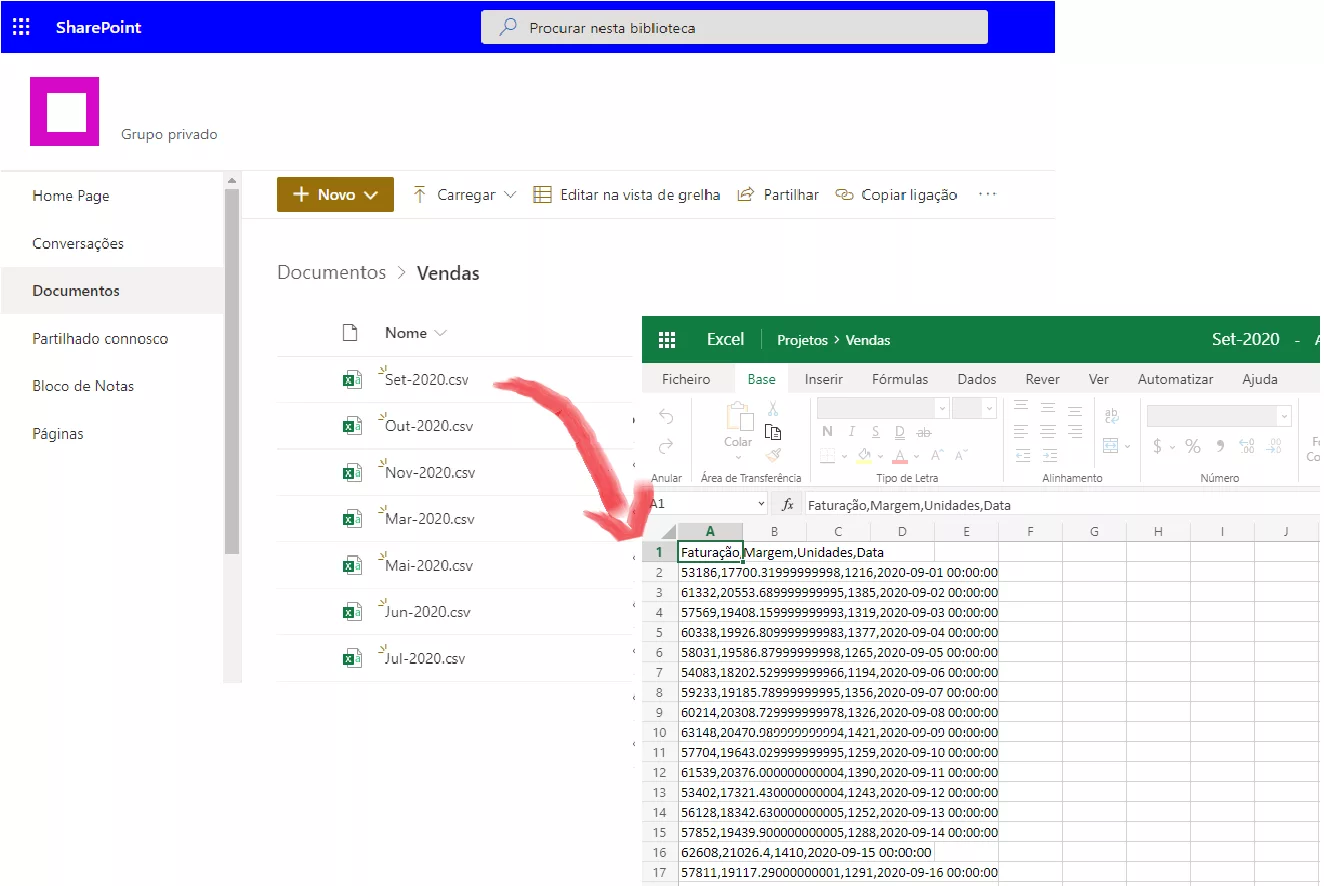
Task: Click the decrease font size icon
Action: click(x=961, y=456)
